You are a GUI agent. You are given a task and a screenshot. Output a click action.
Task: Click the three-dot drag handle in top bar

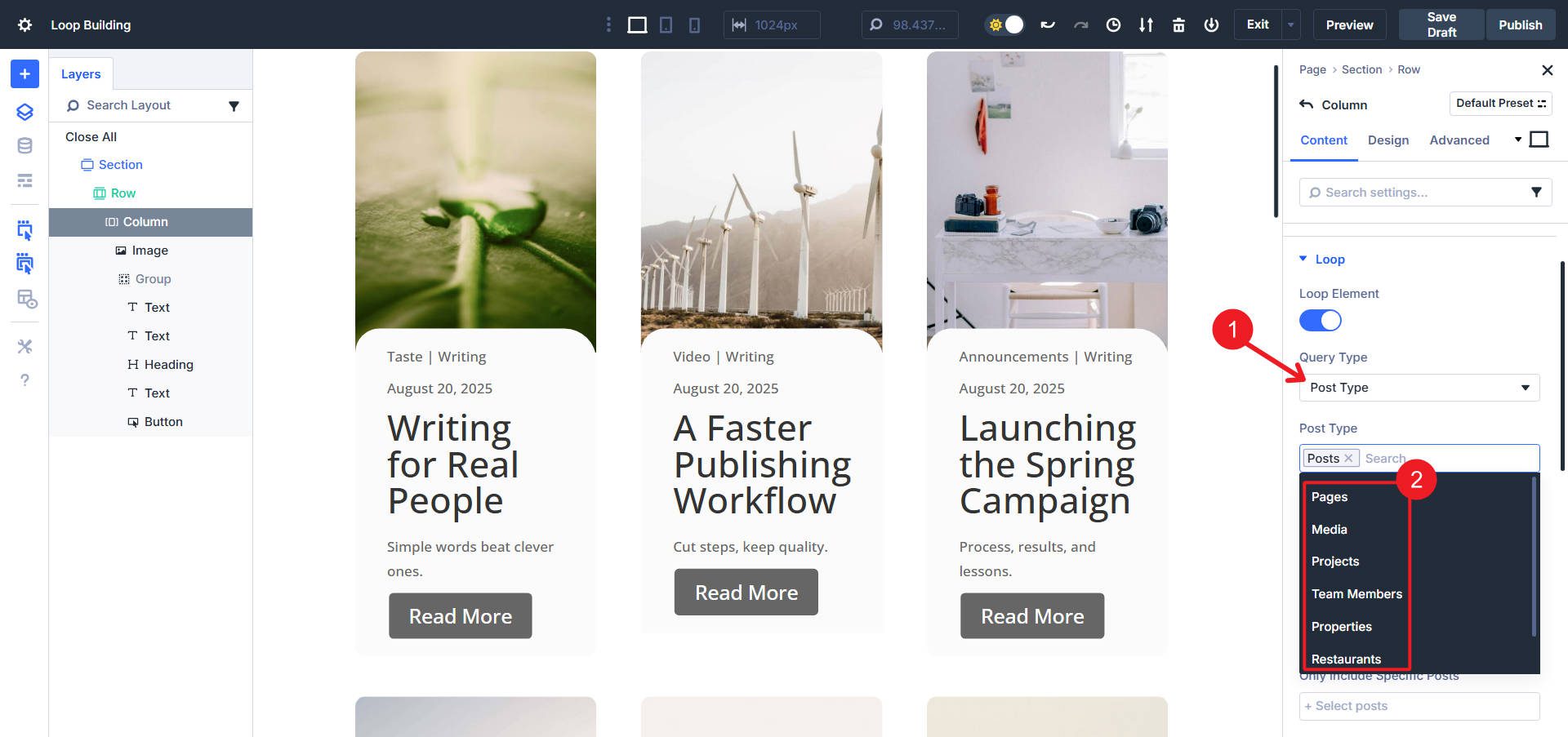click(608, 25)
